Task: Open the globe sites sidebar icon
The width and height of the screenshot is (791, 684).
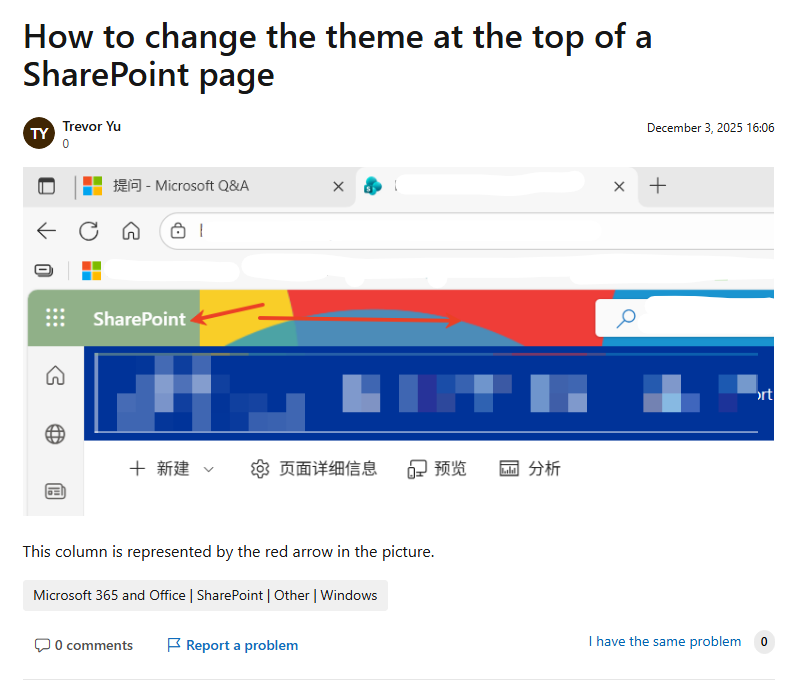Action: 55,434
